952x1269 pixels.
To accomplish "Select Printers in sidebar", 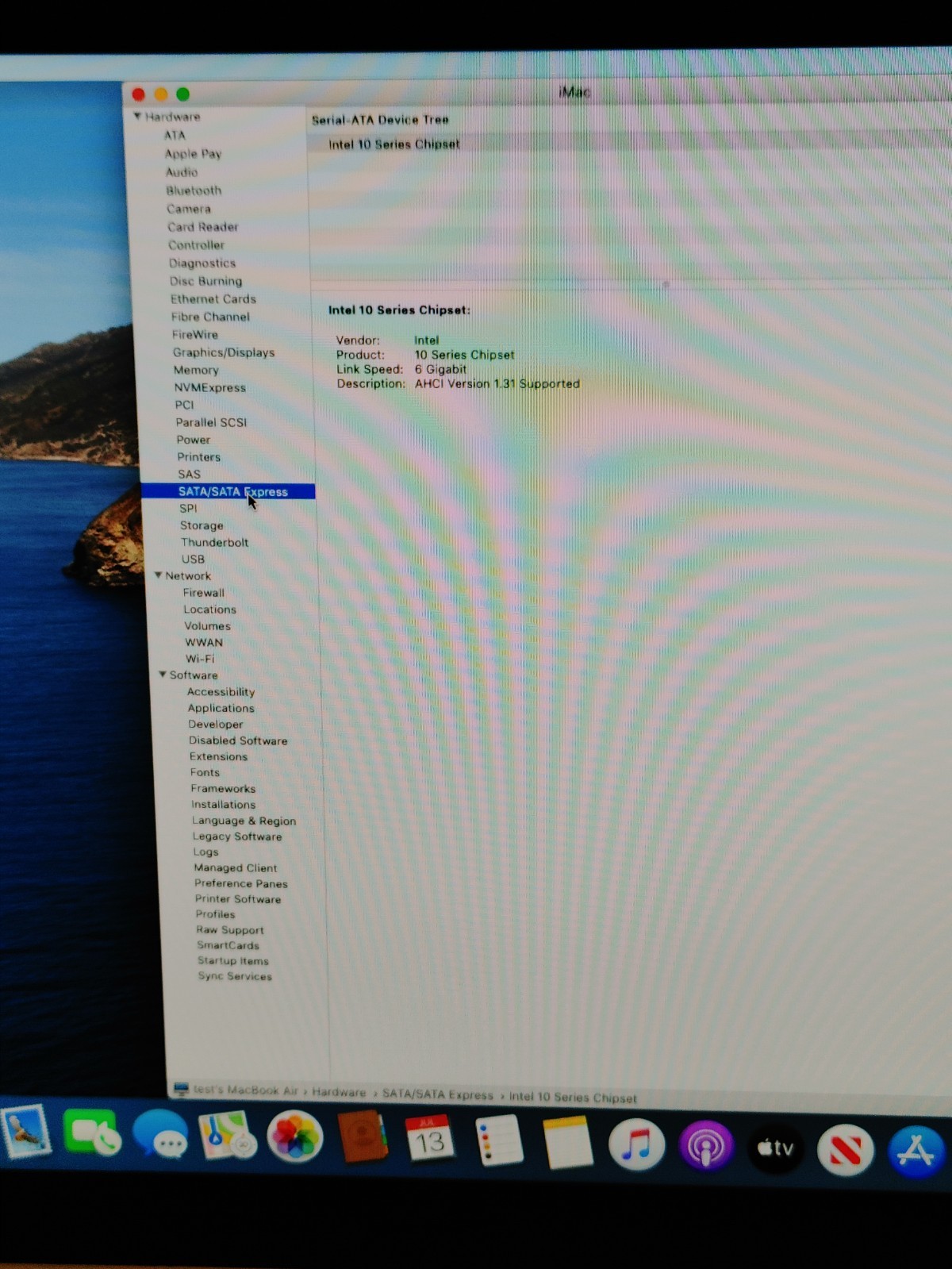I will [x=198, y=457].
